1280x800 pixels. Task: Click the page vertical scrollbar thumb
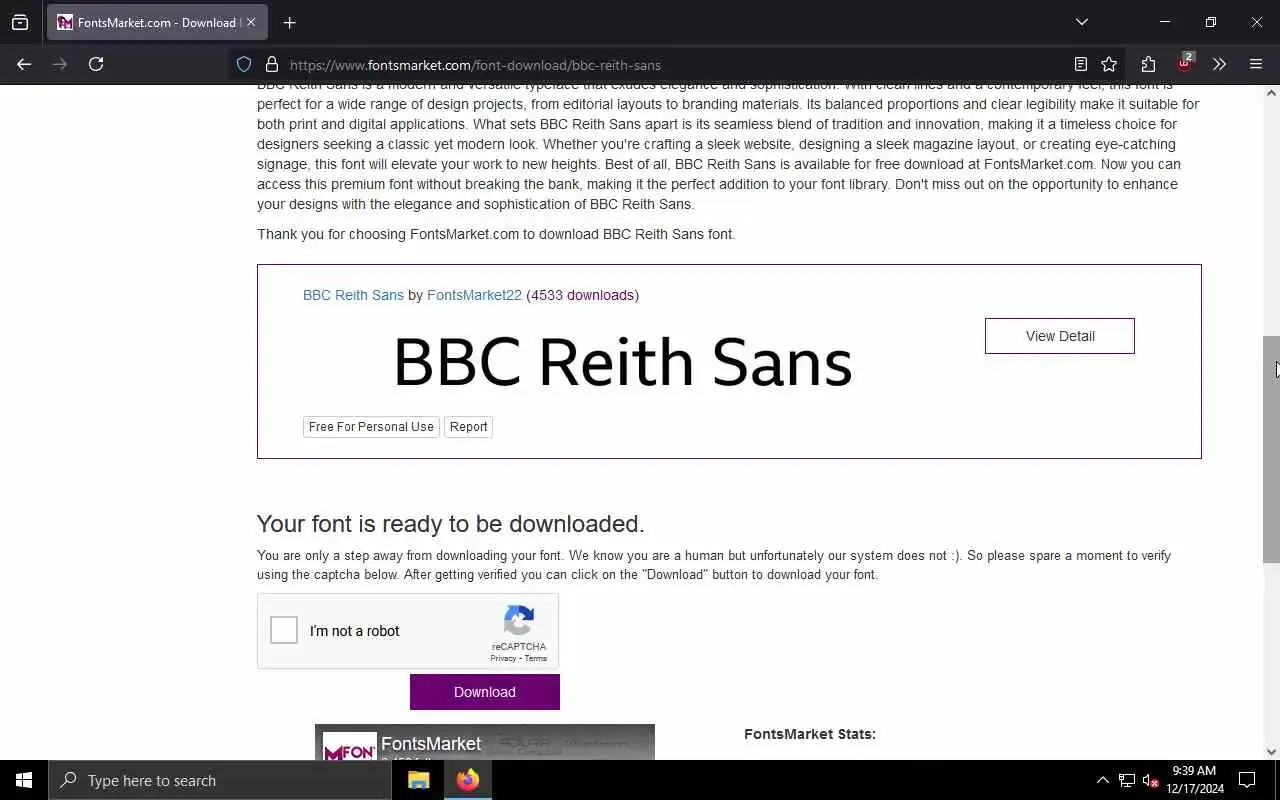(1271, 449)
